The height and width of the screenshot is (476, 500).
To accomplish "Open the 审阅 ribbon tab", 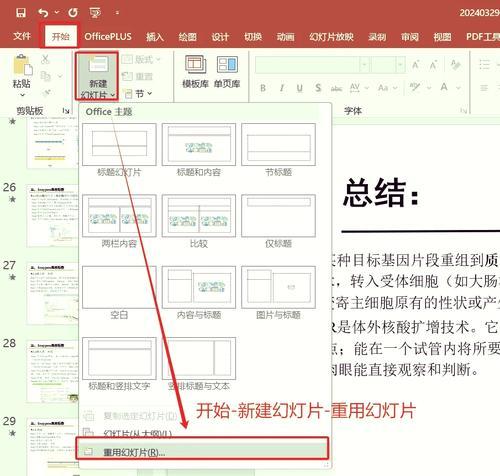I will tap(410, 36).
